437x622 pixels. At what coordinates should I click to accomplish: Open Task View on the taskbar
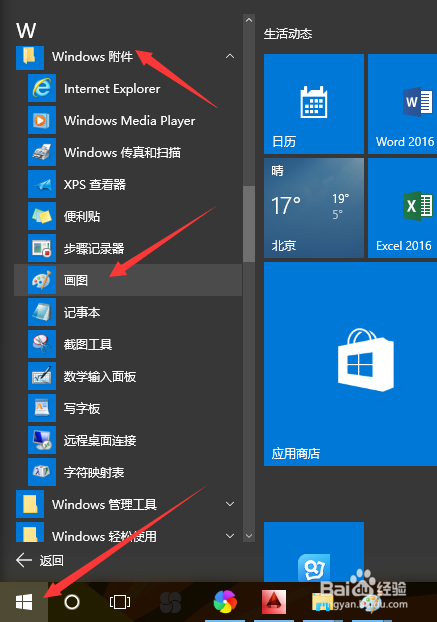pos(120,602)
